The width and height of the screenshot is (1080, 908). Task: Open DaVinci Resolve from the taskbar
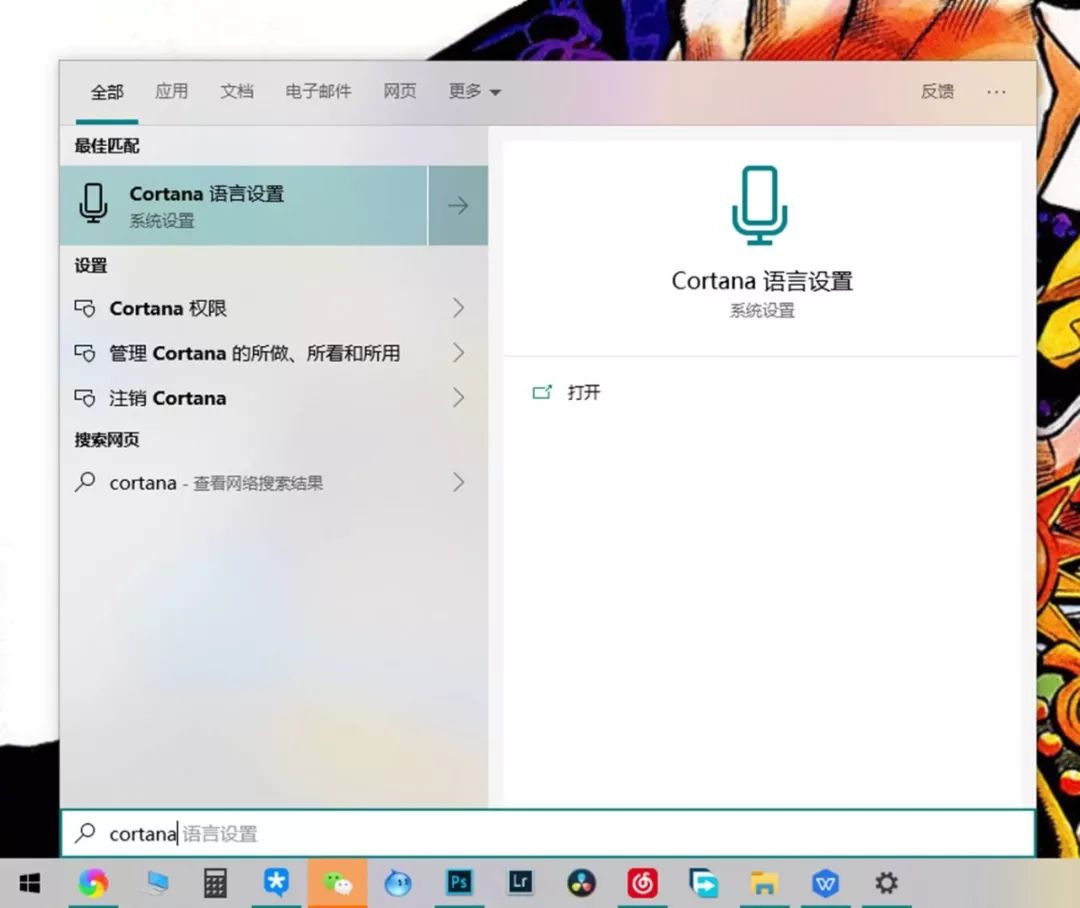[581, 883]
